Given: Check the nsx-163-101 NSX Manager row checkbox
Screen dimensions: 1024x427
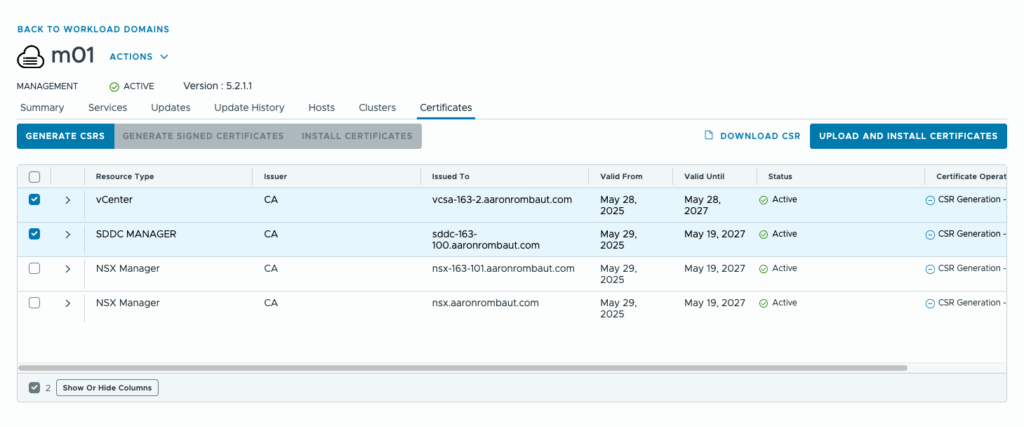Looking at the screenshot, I should point(35,269).
